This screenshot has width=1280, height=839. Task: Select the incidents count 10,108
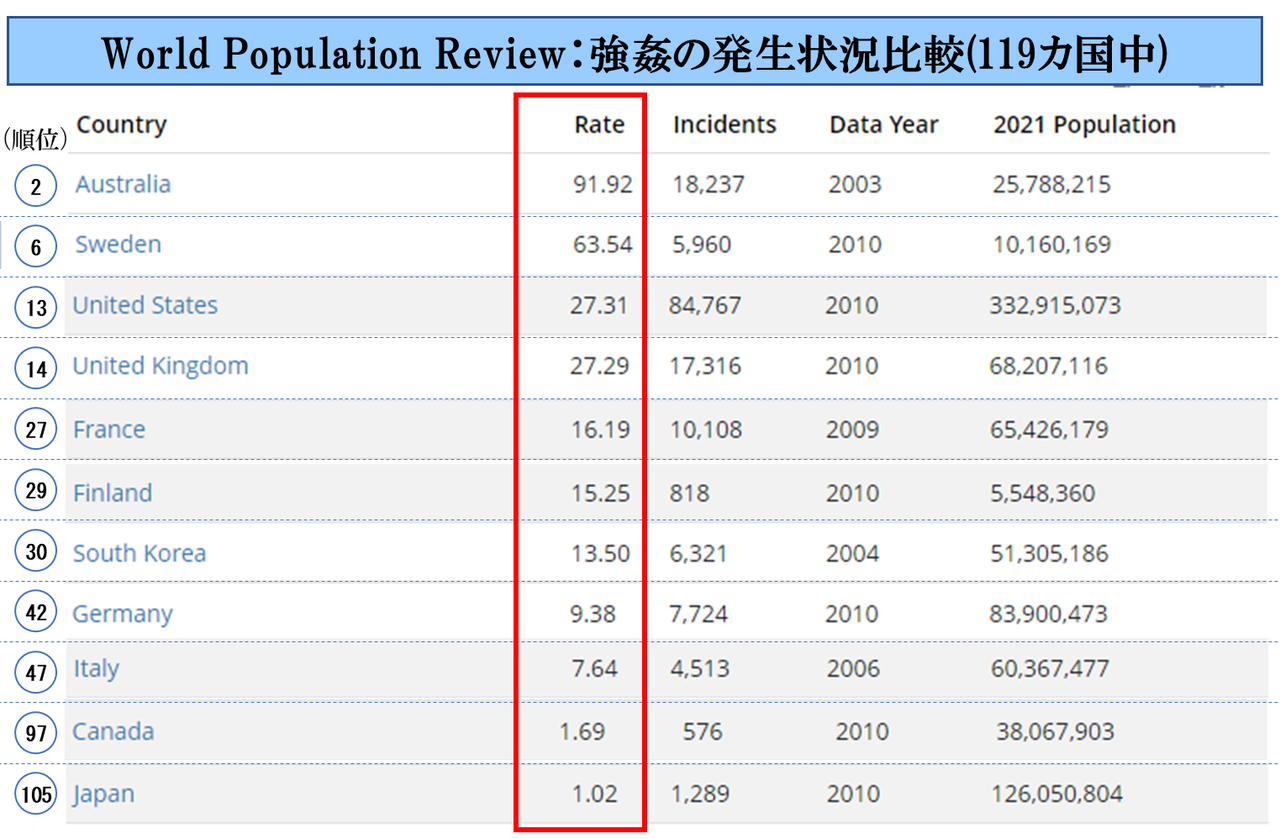pos(706,430)
